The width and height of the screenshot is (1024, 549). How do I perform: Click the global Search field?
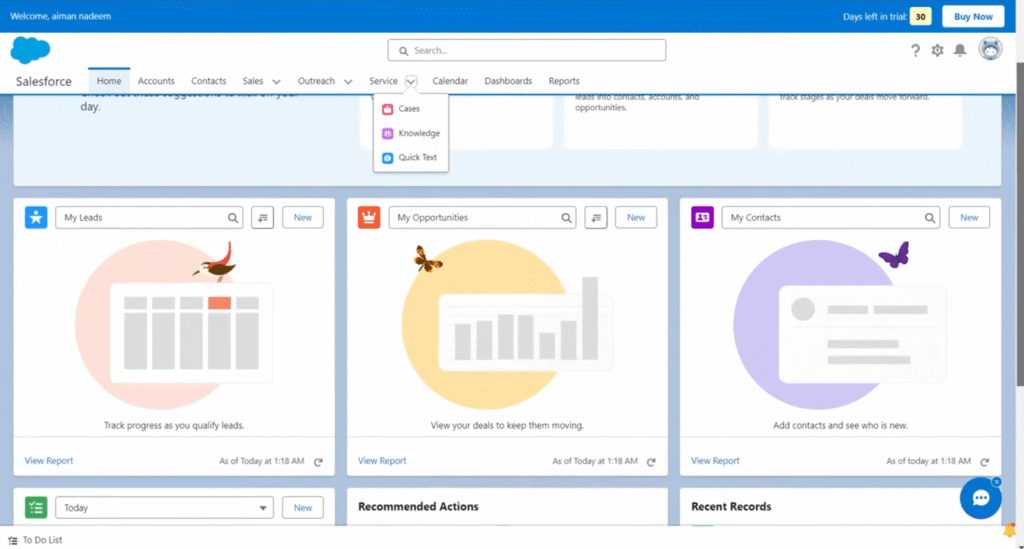pyautogui.click(x=526, y=50)
